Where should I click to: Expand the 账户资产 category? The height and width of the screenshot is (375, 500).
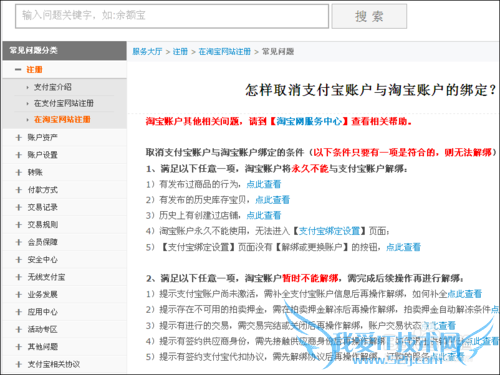click(19, 137)
